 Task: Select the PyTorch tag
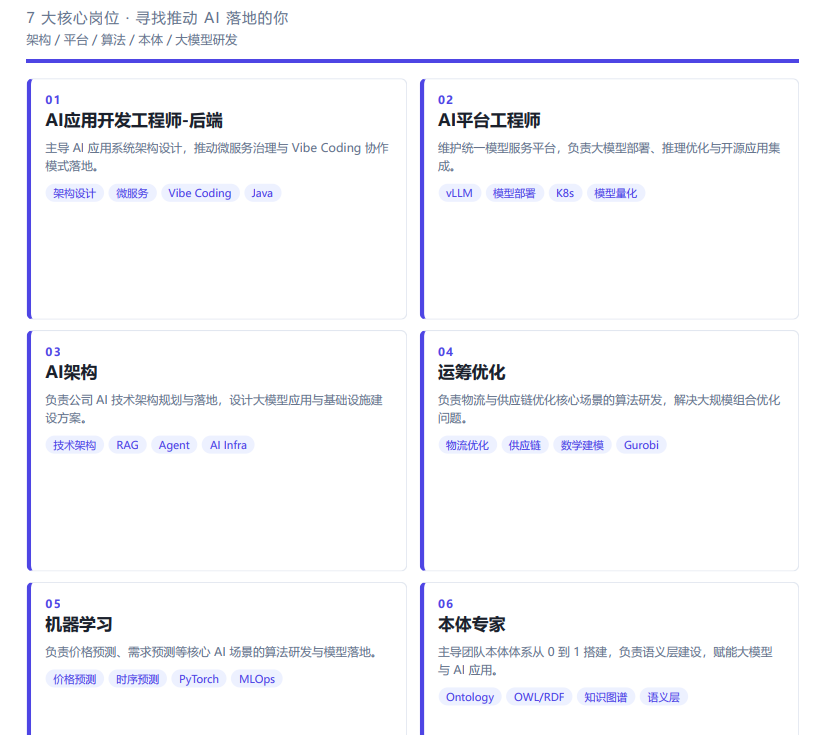point(199,679)
